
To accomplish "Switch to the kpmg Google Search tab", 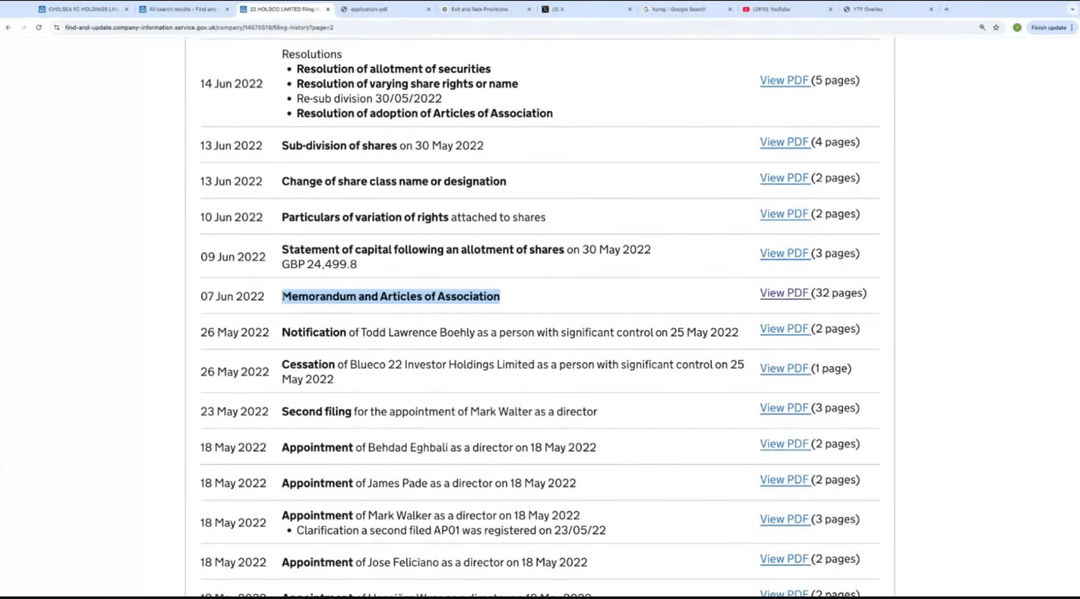I will [680, 9].
